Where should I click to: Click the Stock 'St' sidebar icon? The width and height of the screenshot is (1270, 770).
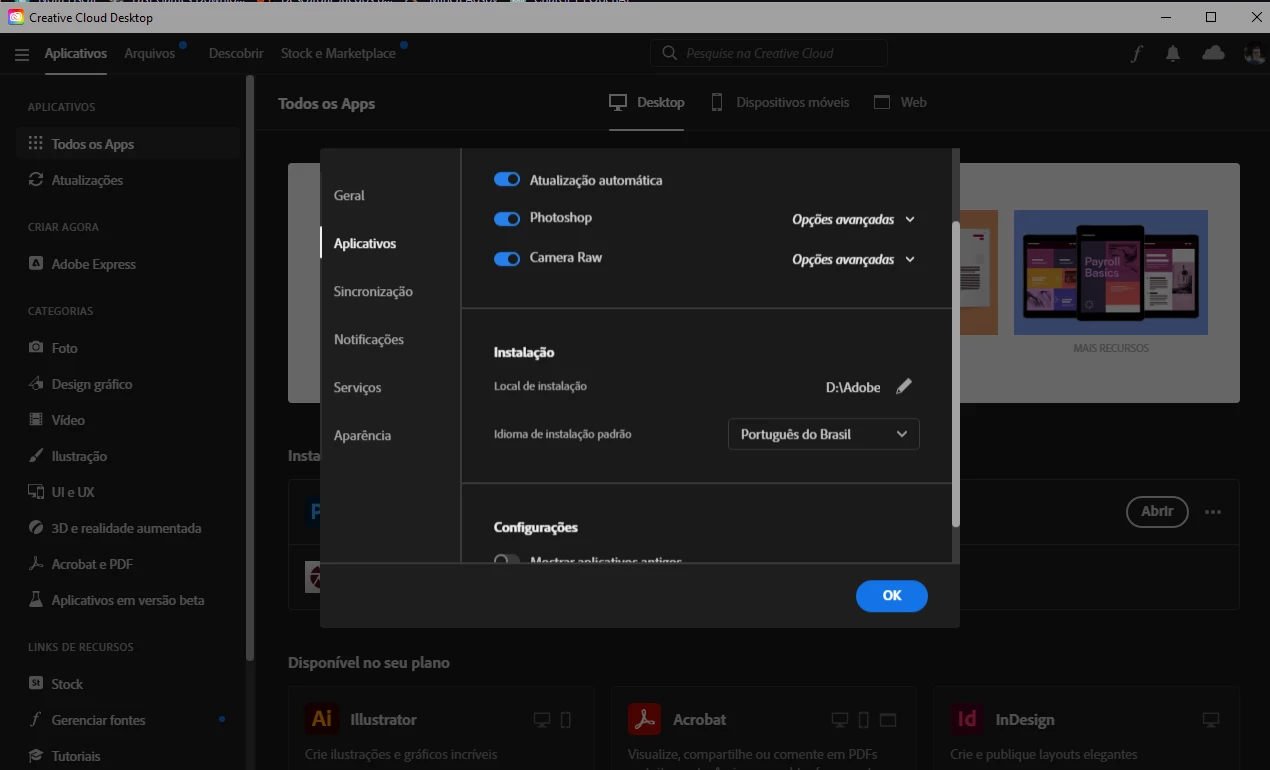(36, 684)
